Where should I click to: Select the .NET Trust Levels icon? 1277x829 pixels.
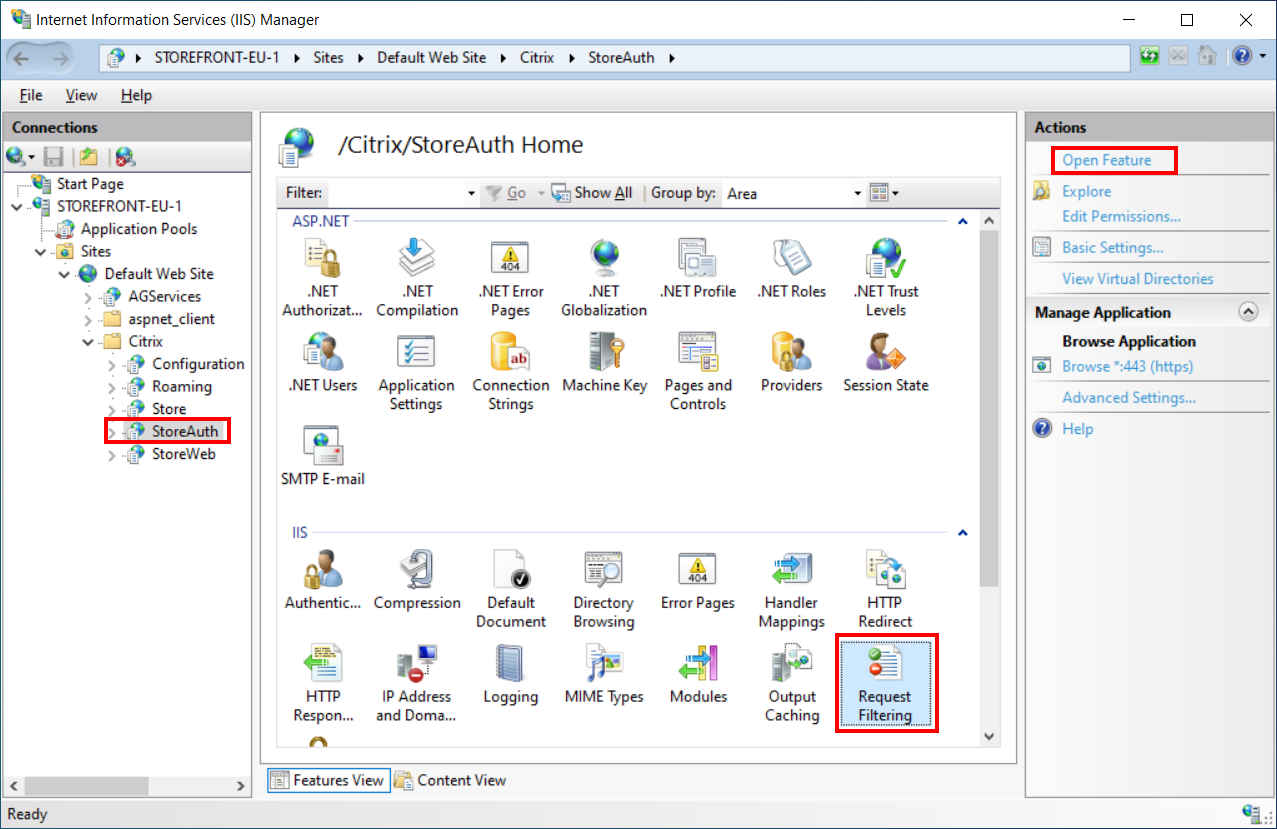[886, 278]
